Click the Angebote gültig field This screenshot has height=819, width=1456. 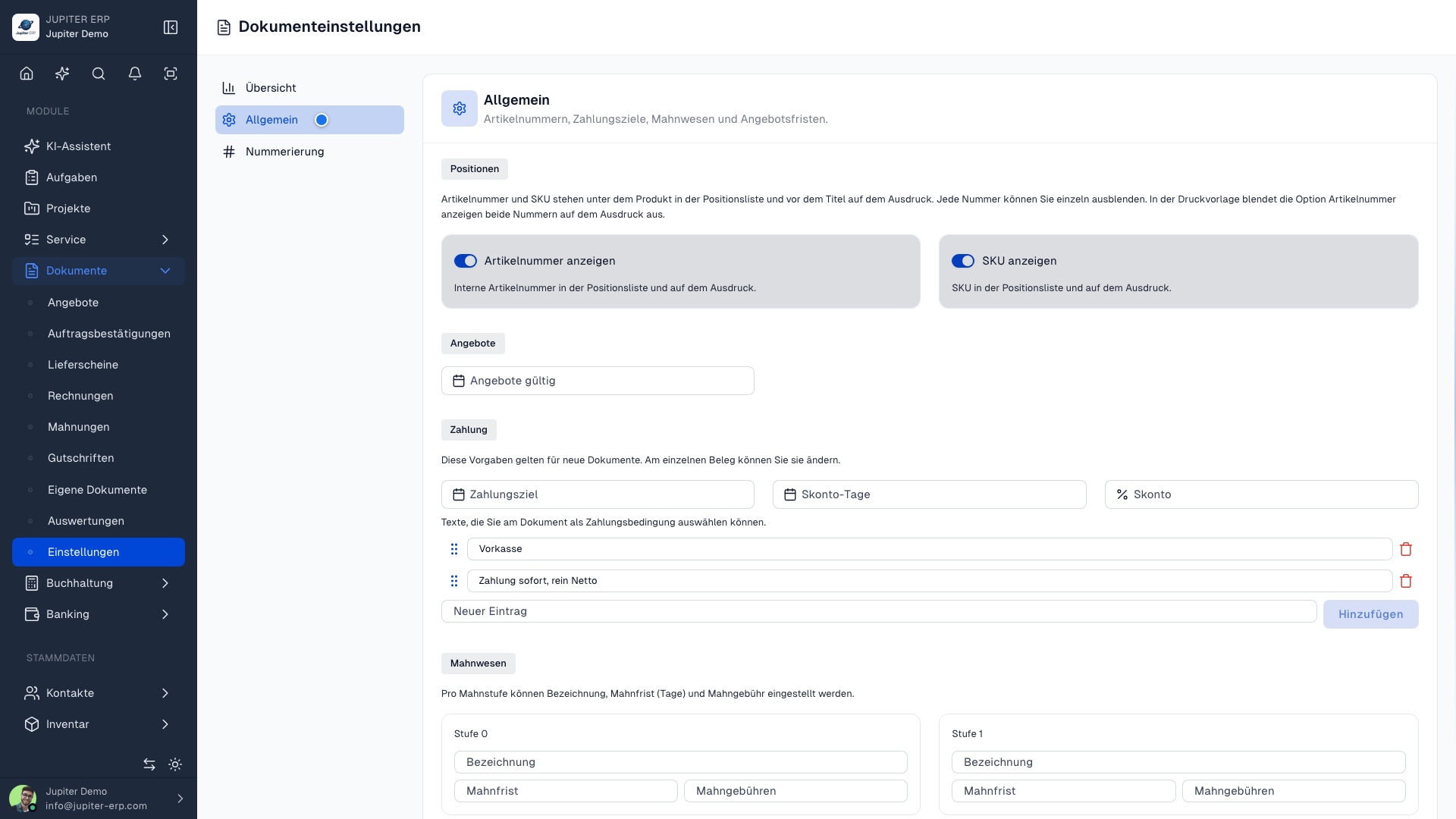tap(598, 381)
